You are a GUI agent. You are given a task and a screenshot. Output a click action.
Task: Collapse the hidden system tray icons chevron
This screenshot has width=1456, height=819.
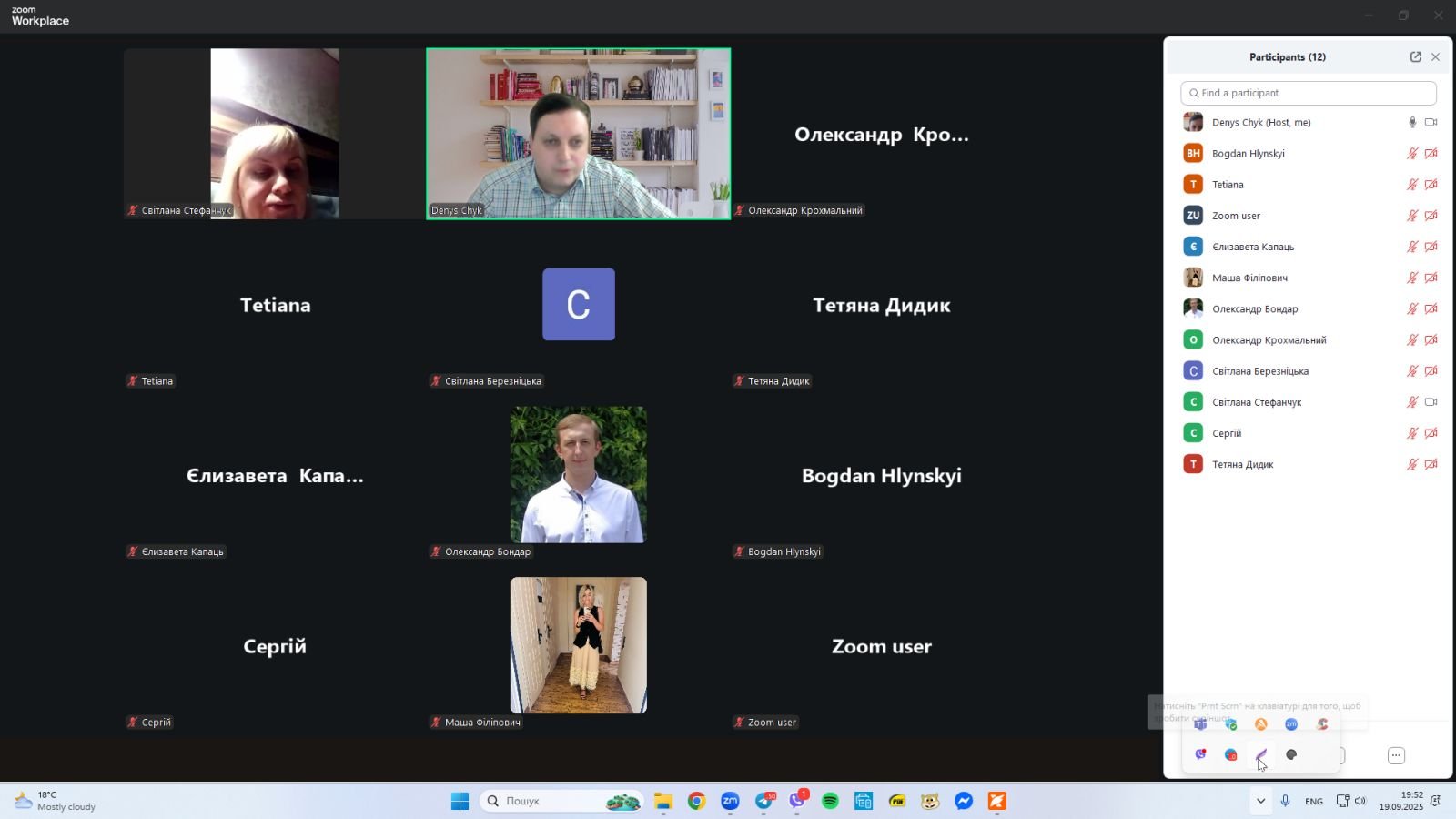click(1260, 801)
